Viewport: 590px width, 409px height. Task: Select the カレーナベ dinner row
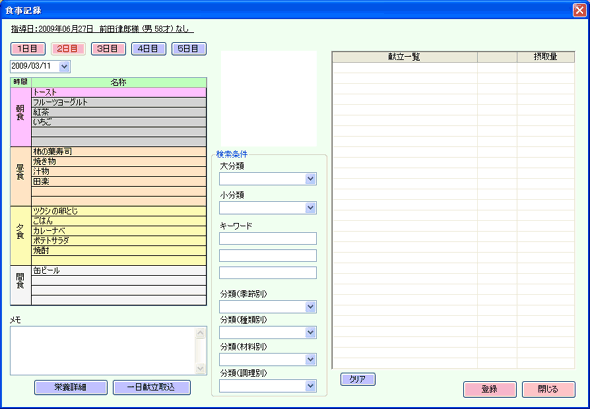click(119, 231)
